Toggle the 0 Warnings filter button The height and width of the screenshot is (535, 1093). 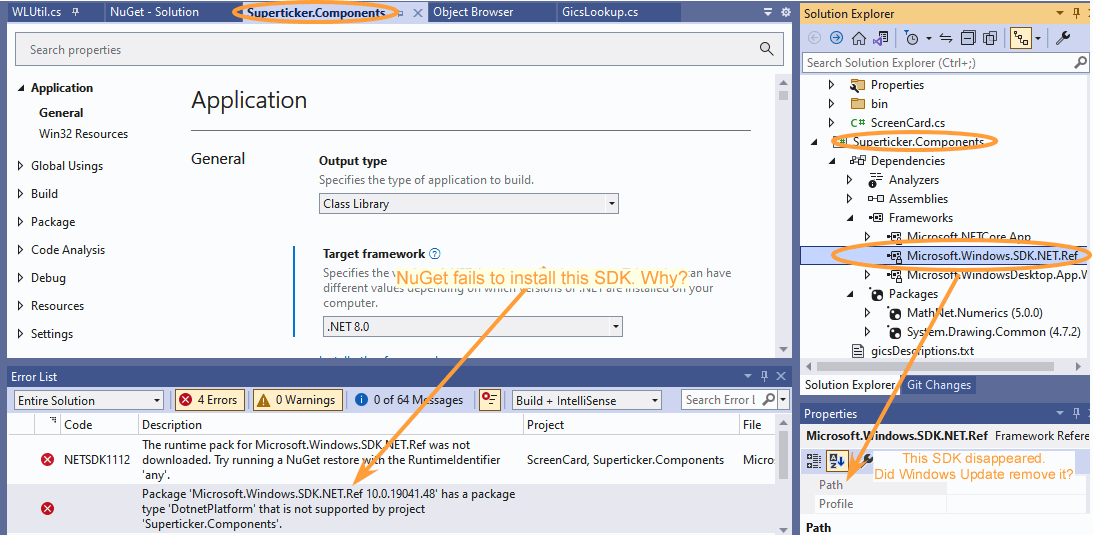coord(298,400)
